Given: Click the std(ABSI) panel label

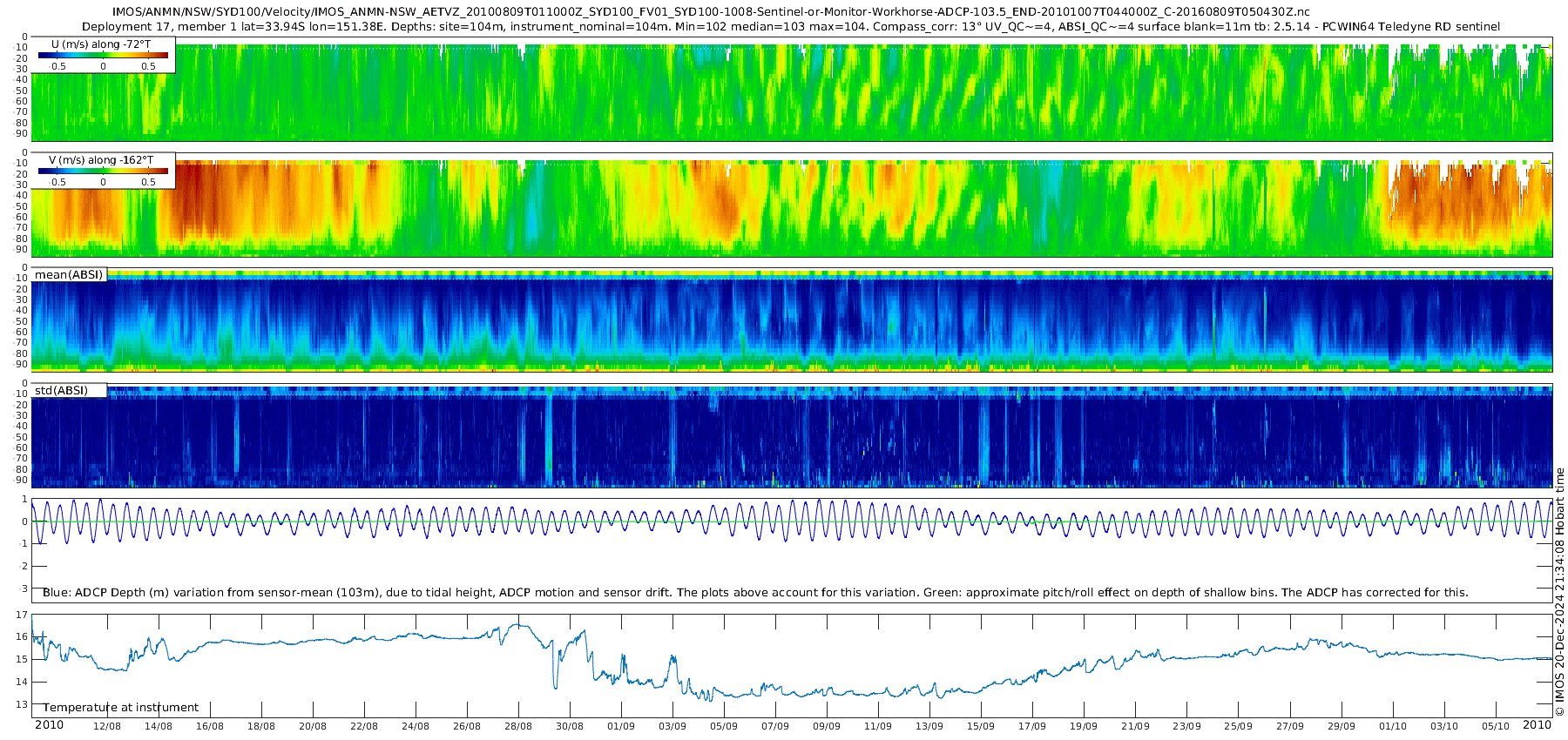Looking at the screenshot, I should click(61, 391).
